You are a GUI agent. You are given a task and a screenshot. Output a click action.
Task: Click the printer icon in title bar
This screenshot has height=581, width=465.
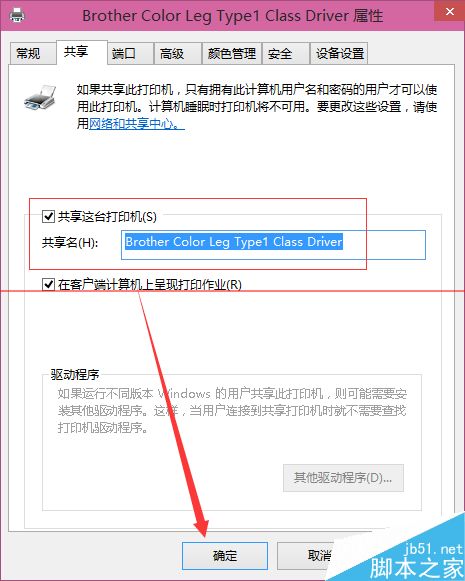(17, 15)
